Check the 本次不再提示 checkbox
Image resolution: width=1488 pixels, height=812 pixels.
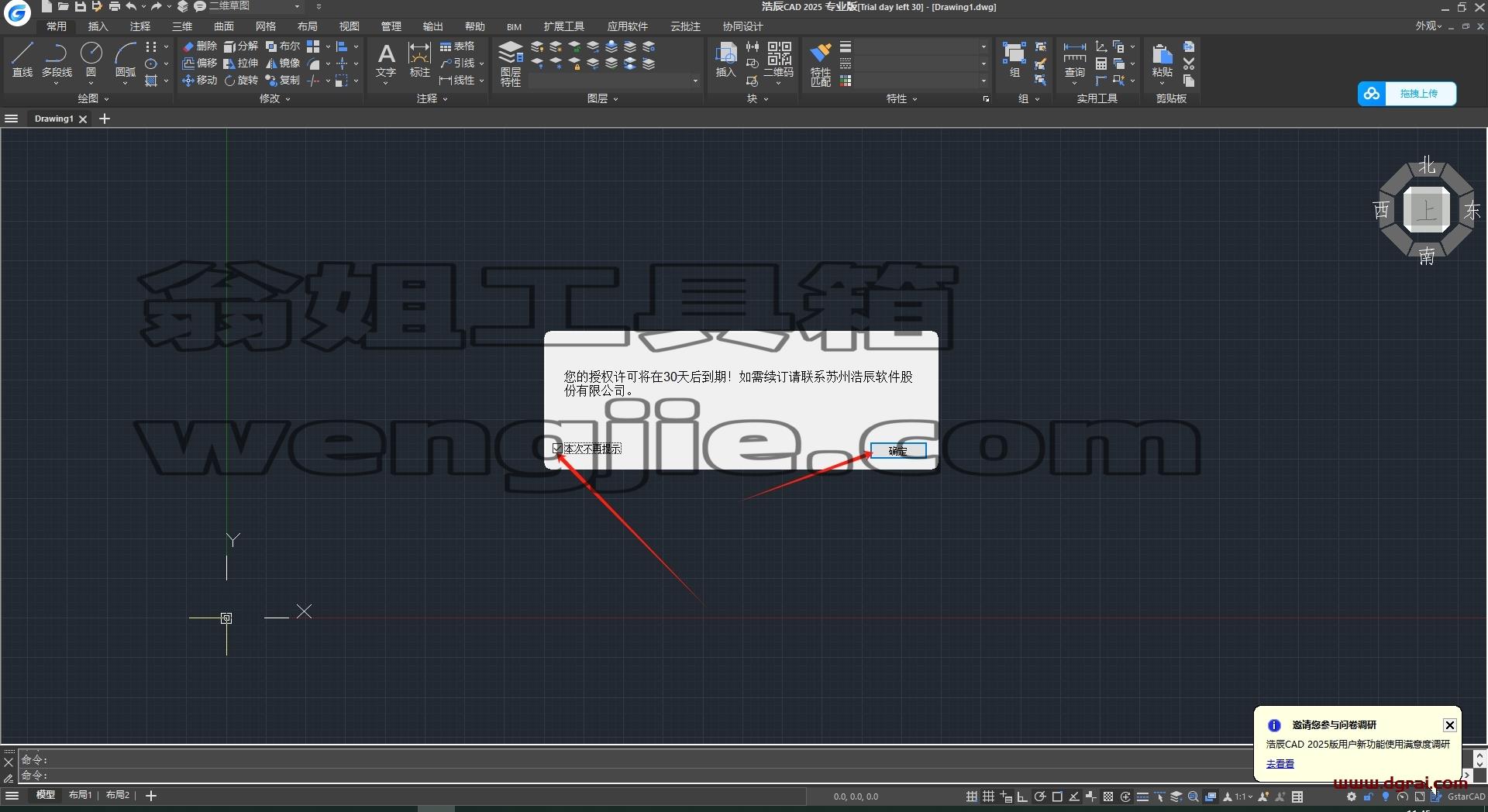coord(557,449)
